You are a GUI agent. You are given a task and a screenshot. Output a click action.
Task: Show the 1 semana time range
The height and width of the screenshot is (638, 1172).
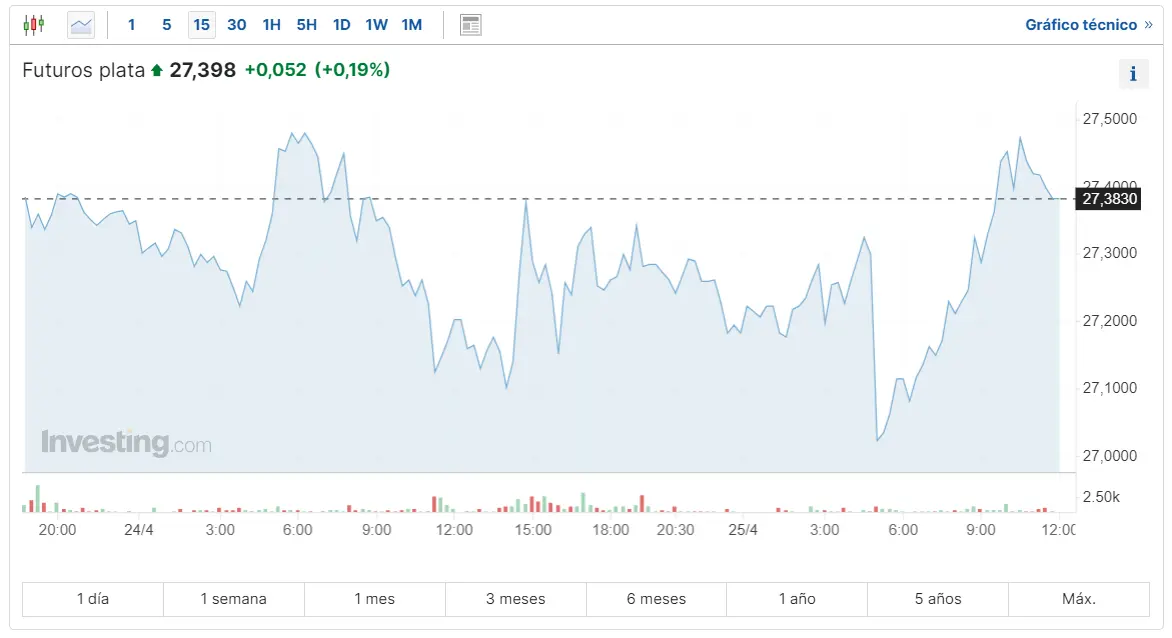coord(234,599)
